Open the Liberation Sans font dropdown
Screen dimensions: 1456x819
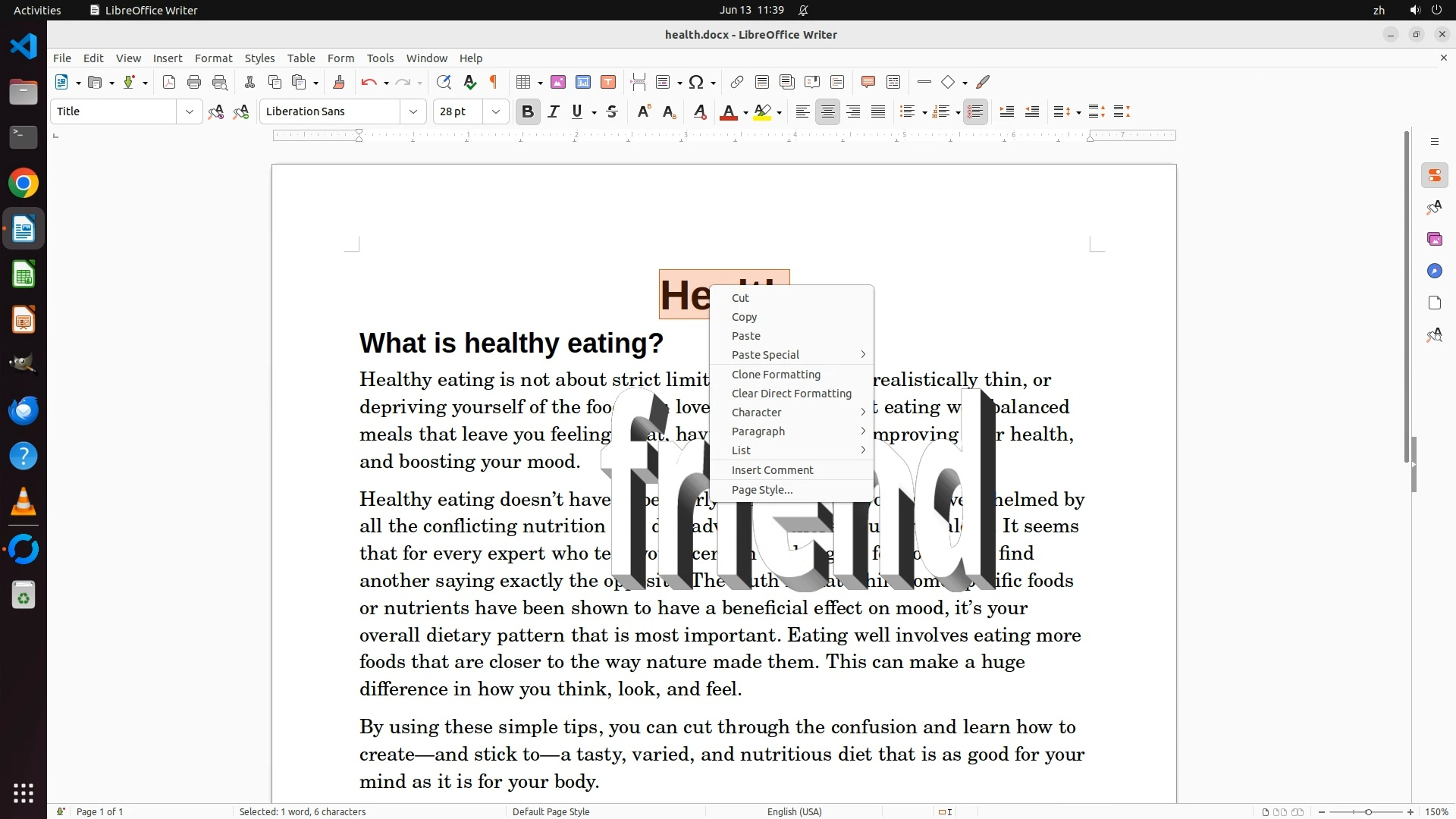coord(413,112)
